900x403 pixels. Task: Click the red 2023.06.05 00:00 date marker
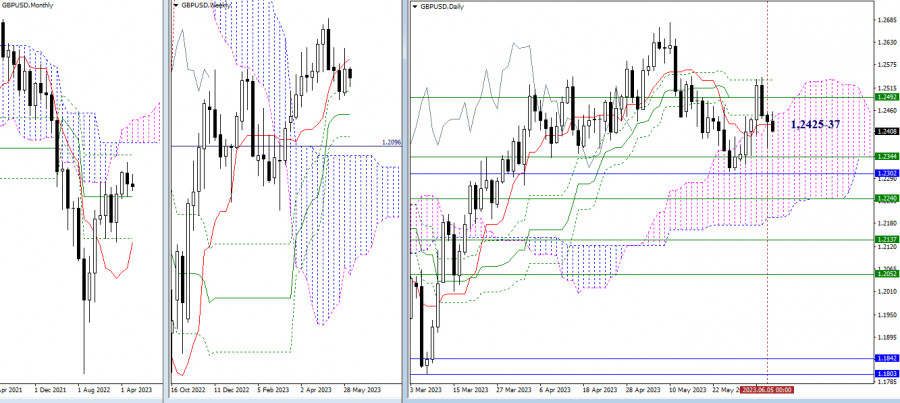768,389
